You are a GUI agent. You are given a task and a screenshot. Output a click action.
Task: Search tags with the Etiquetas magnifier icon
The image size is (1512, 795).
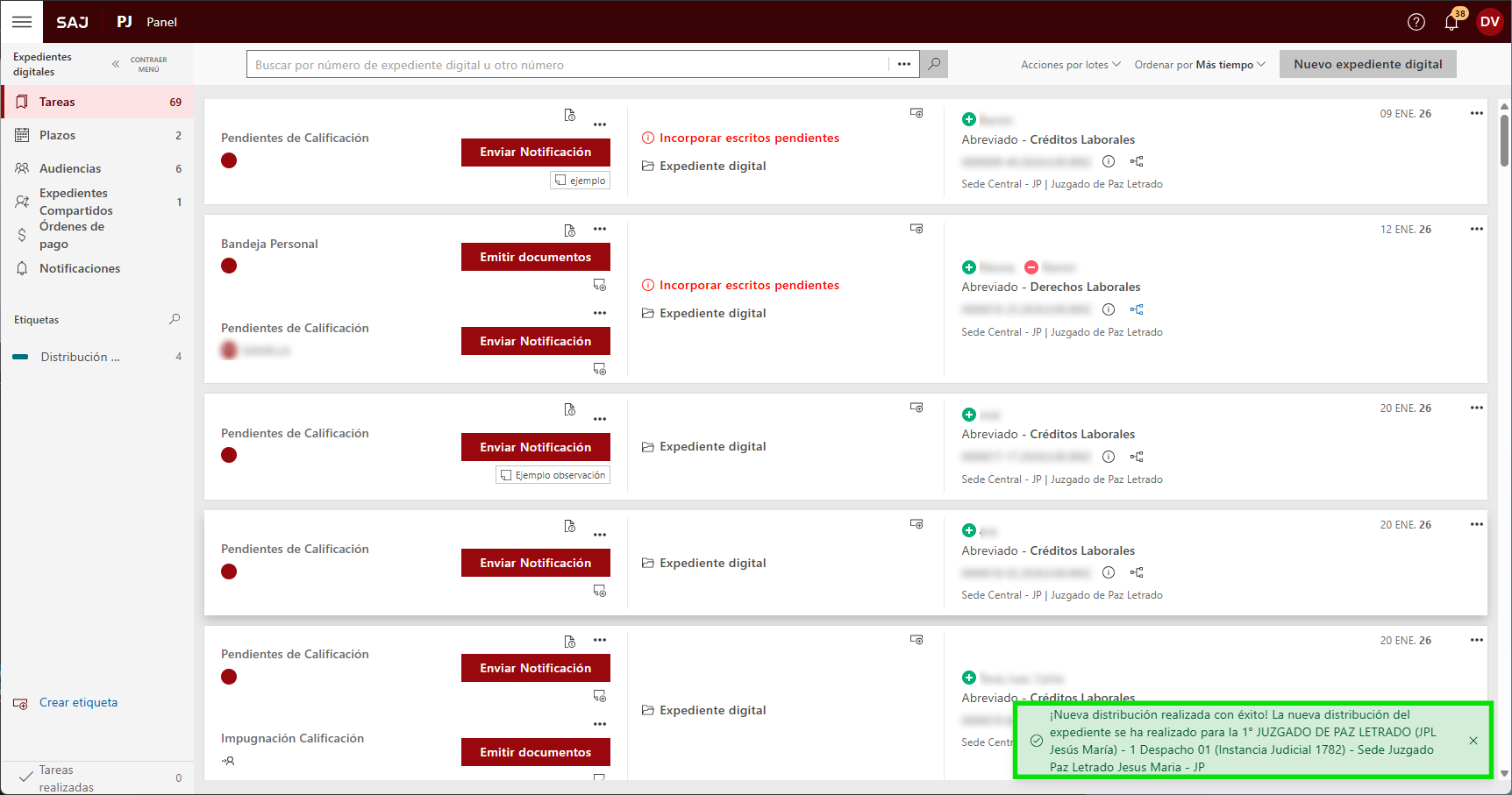(175, 320)
